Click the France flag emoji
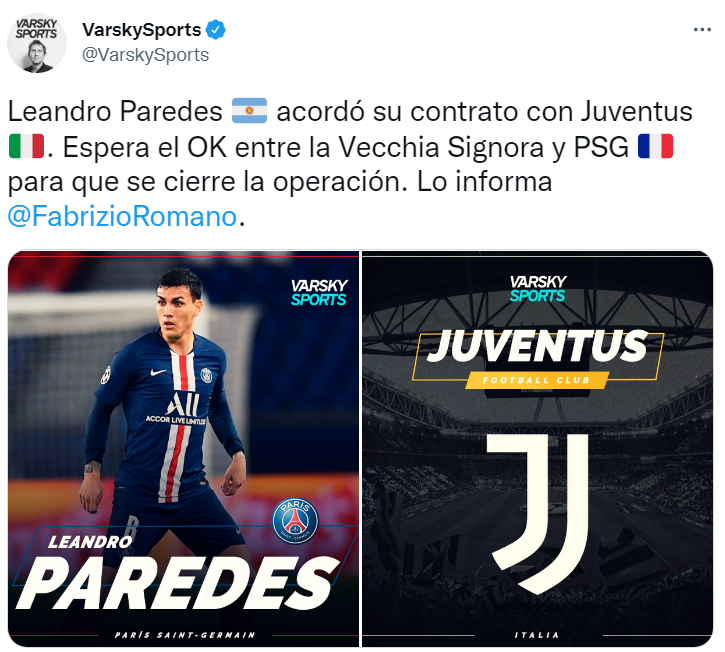 tap(655, 146)
